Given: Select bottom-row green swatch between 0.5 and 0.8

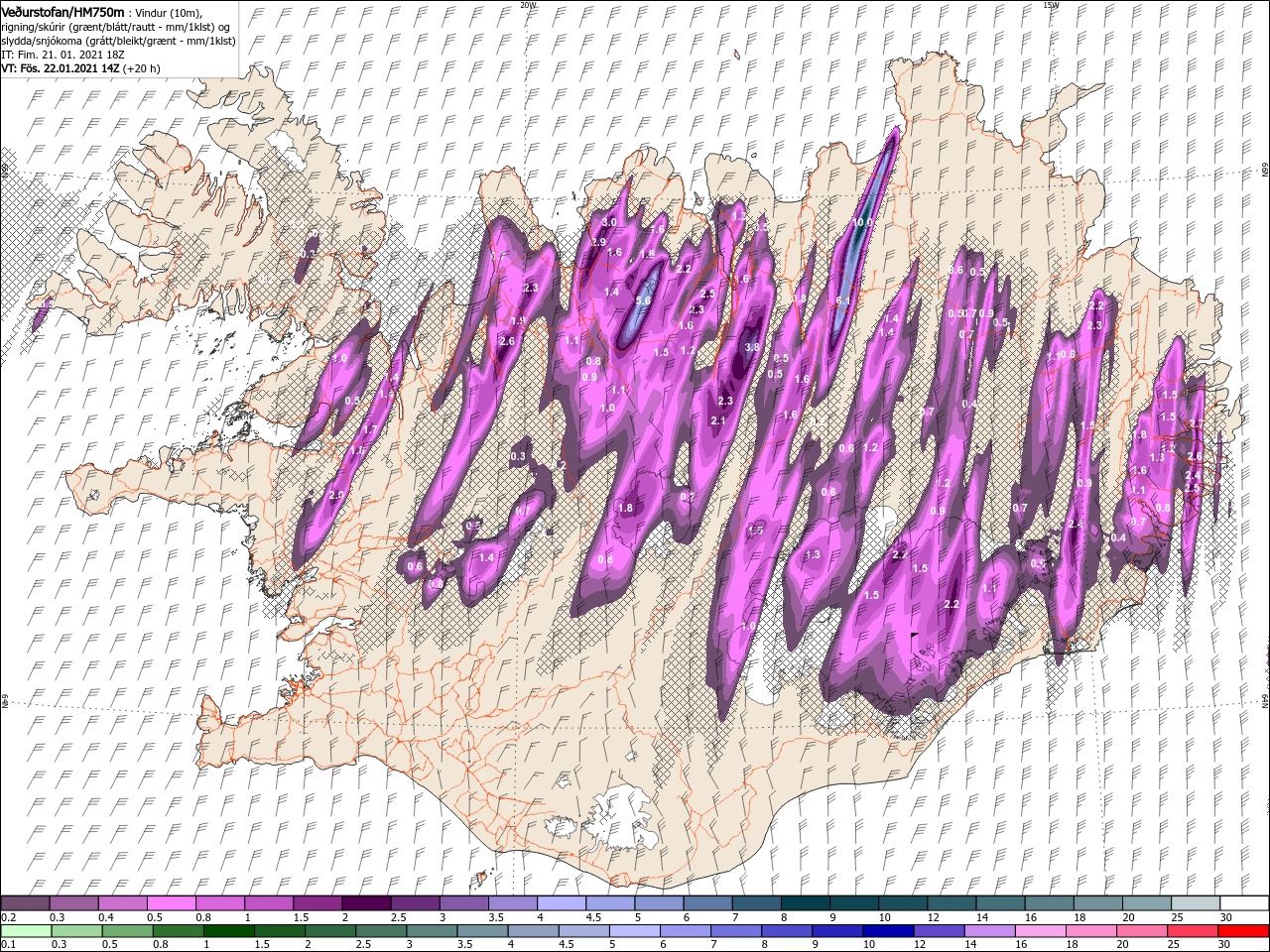Looking at the screenshot, I should pyautogui.click(x=127, y=931).
